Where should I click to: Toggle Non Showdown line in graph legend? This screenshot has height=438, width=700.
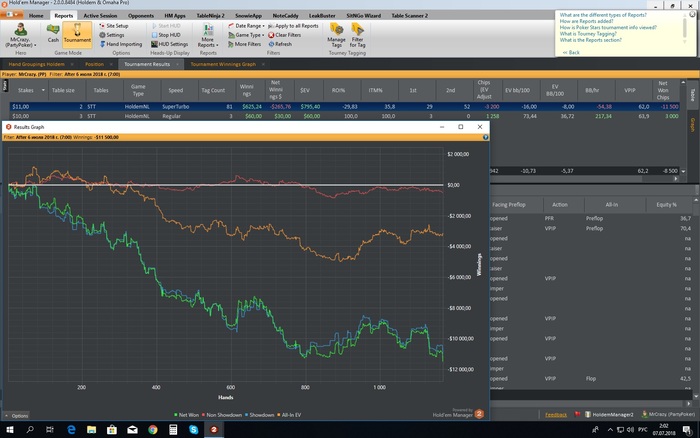(222, 415)
